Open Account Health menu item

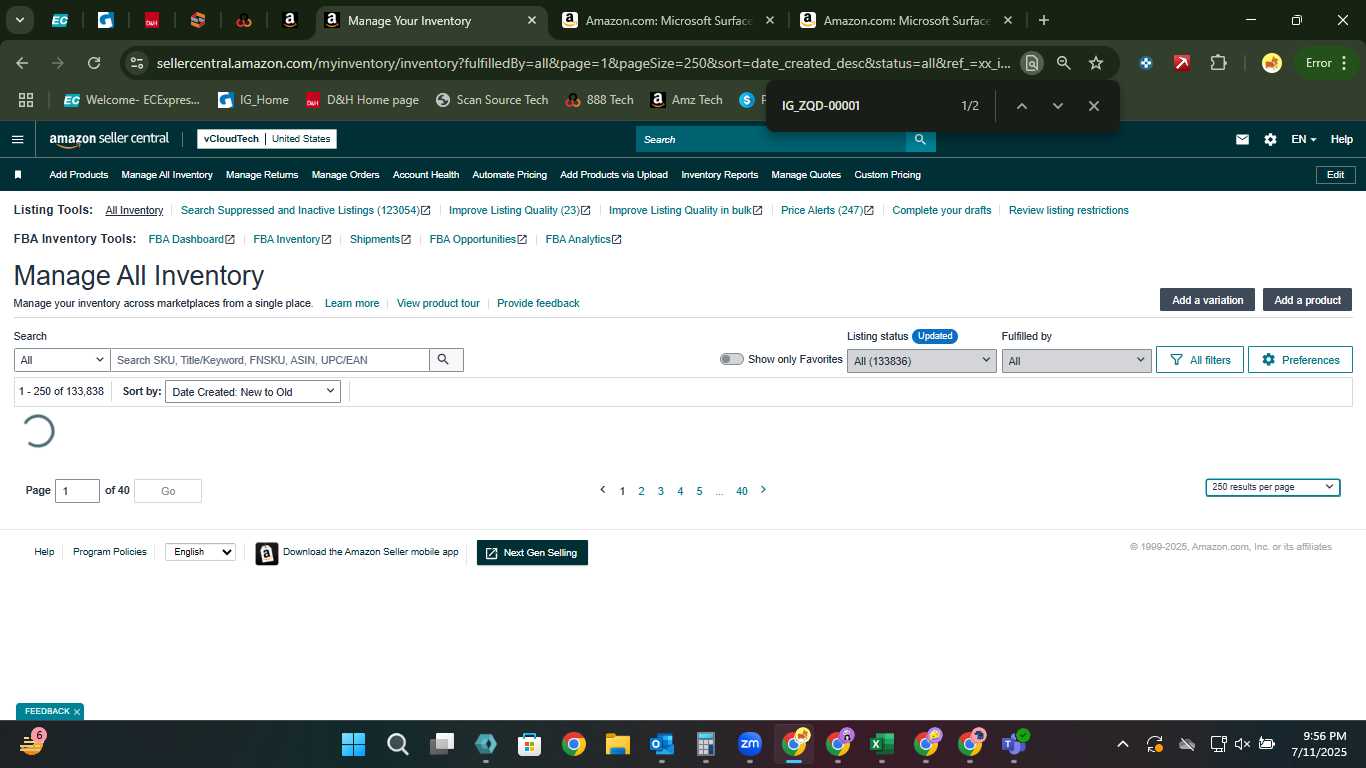[x=426, y=175]
